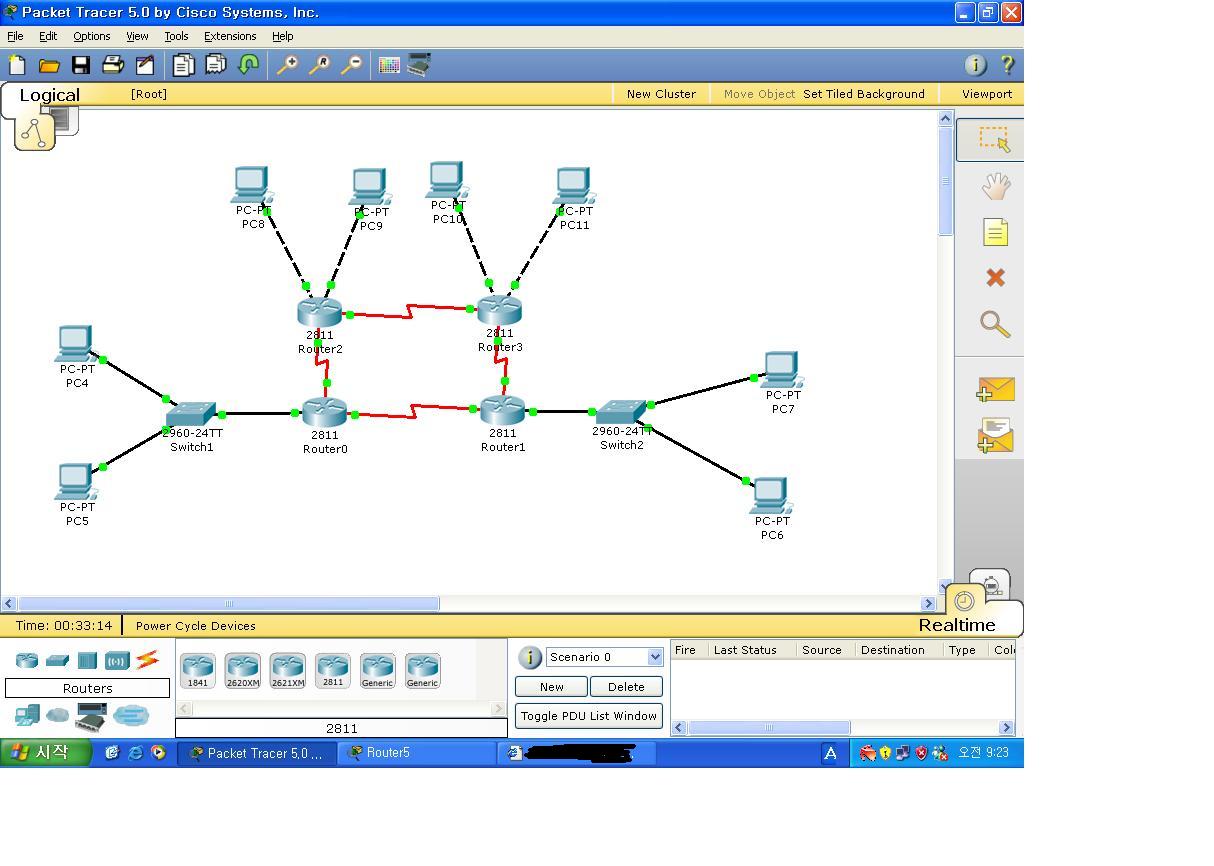Click the Start button in taskbar
The height and width of the screenshot is (866, 1214).
(46, 753)
